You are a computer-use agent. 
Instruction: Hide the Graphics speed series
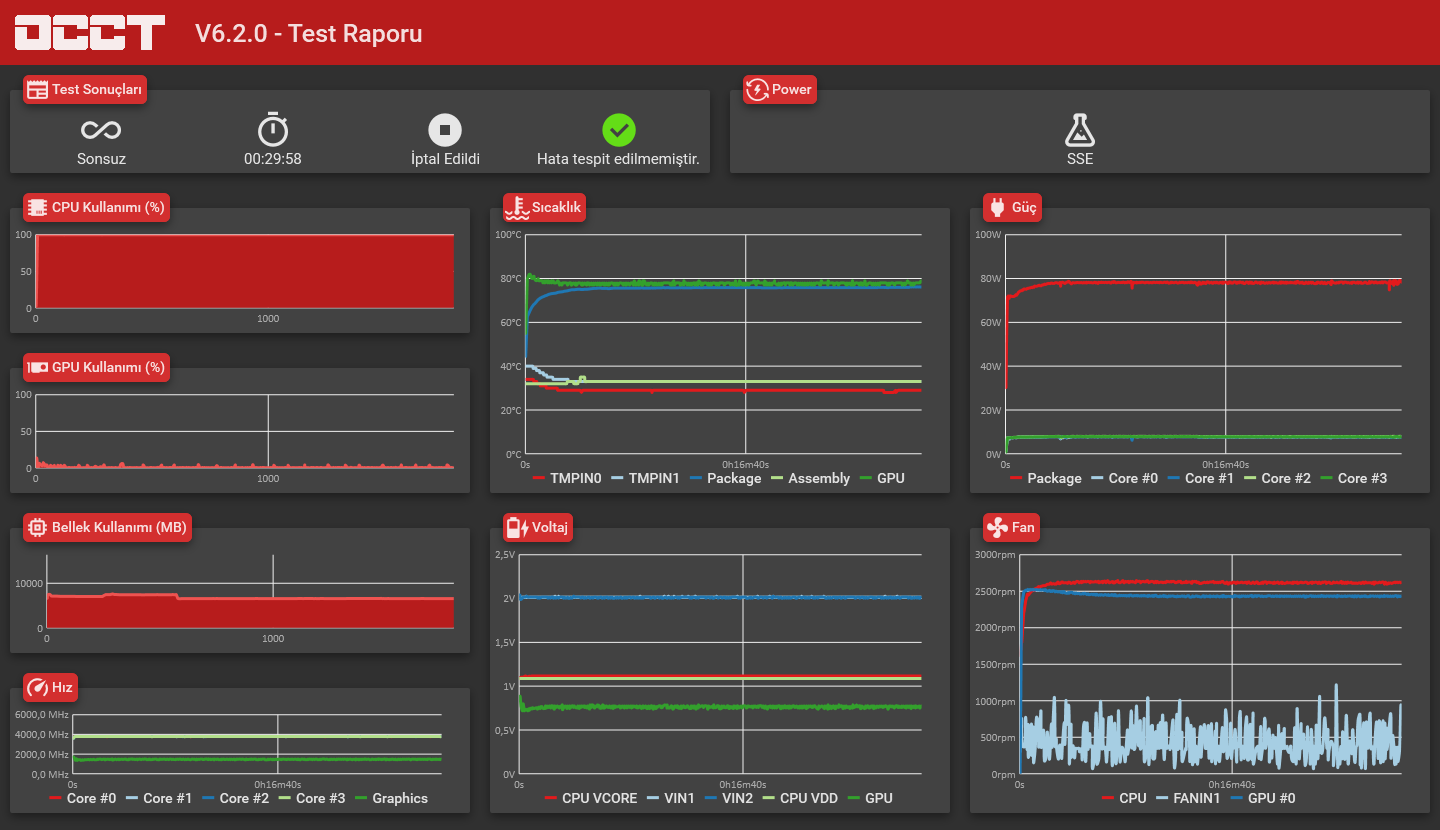[x=391, y=798]
